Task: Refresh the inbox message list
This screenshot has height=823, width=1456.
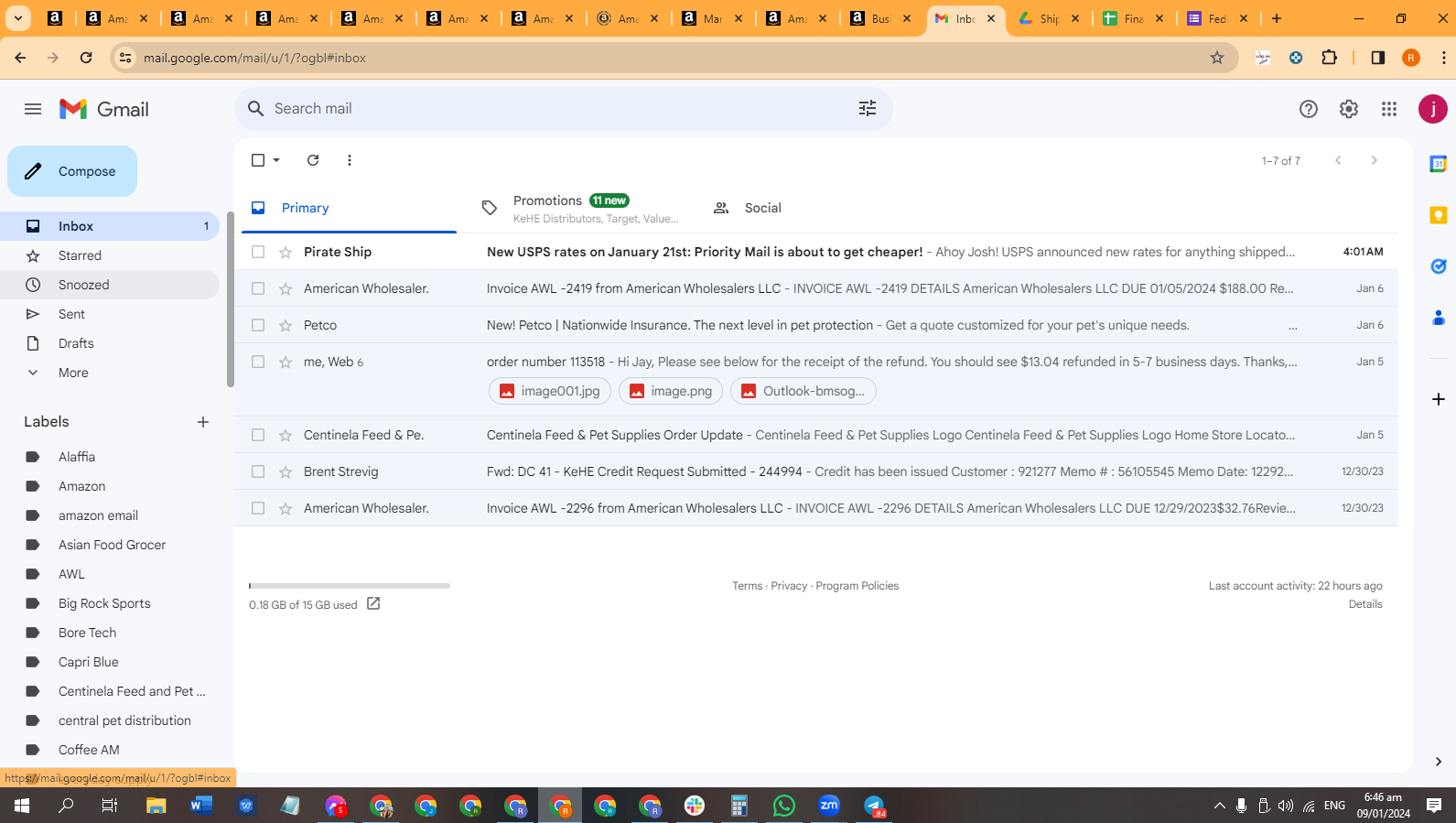Action: tap(313, 160)
